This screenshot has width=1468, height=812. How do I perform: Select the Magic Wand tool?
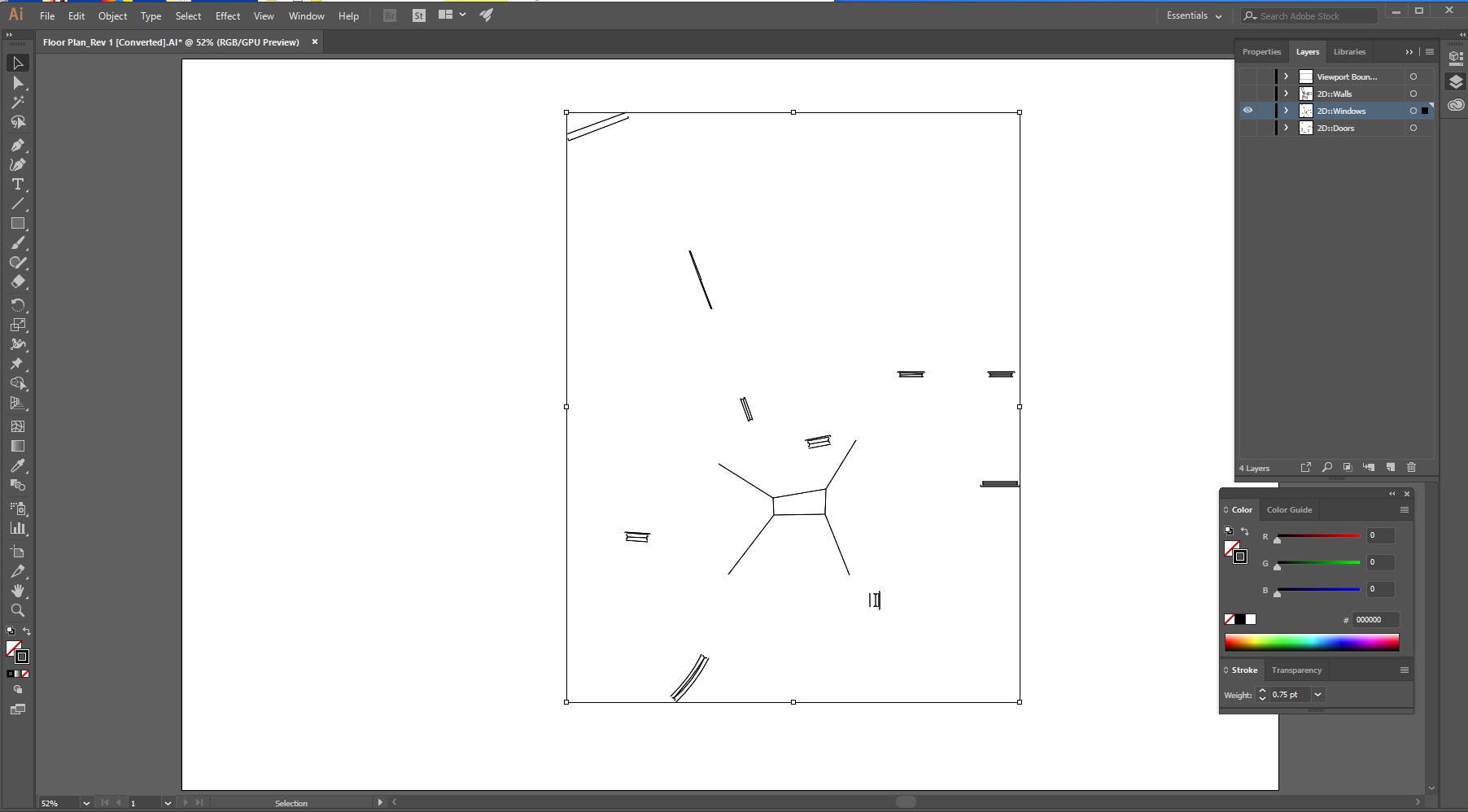point(18,102)
